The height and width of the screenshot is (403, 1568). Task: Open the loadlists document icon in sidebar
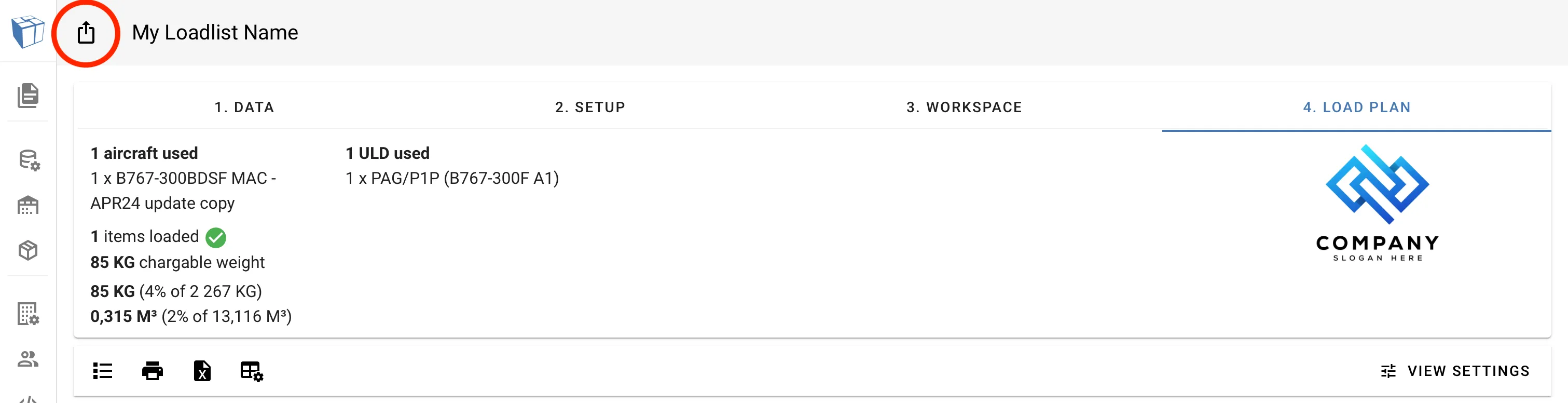pyautogui.click(x=27, y=96)
